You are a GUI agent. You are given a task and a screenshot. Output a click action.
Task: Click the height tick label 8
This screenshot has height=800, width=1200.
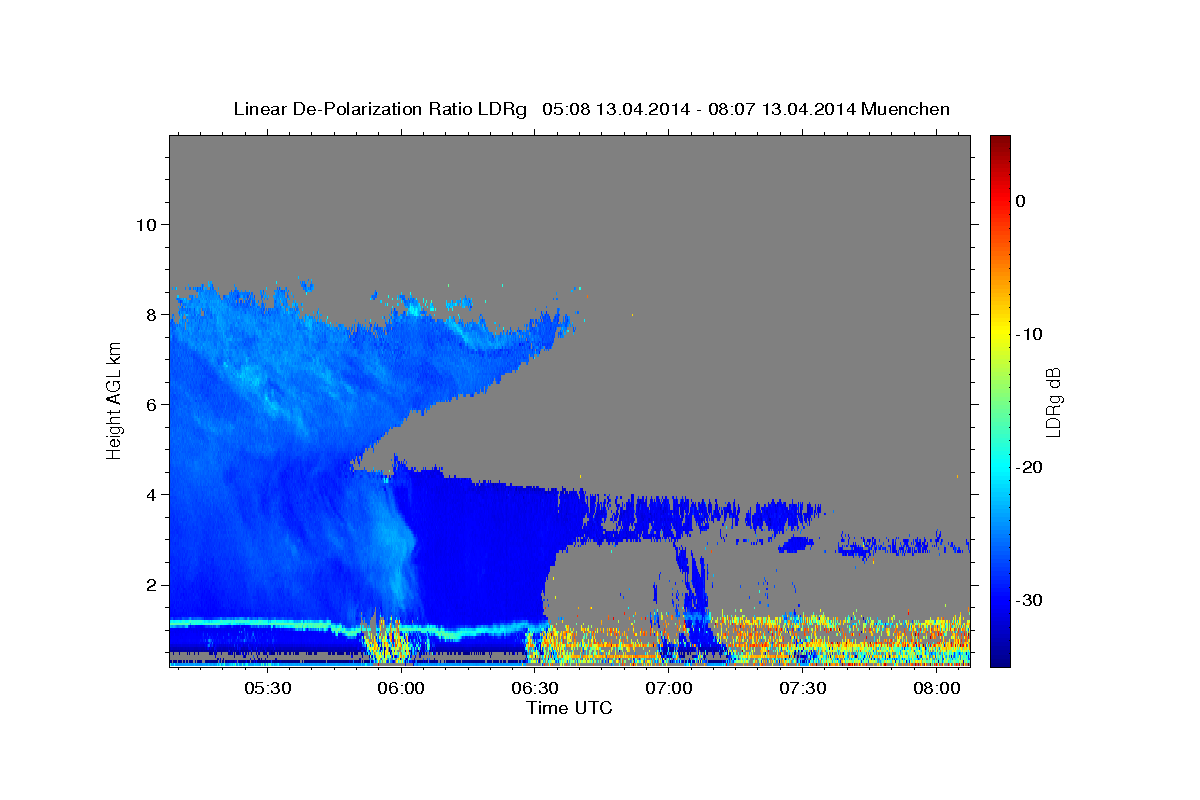[x=150, y=314]
